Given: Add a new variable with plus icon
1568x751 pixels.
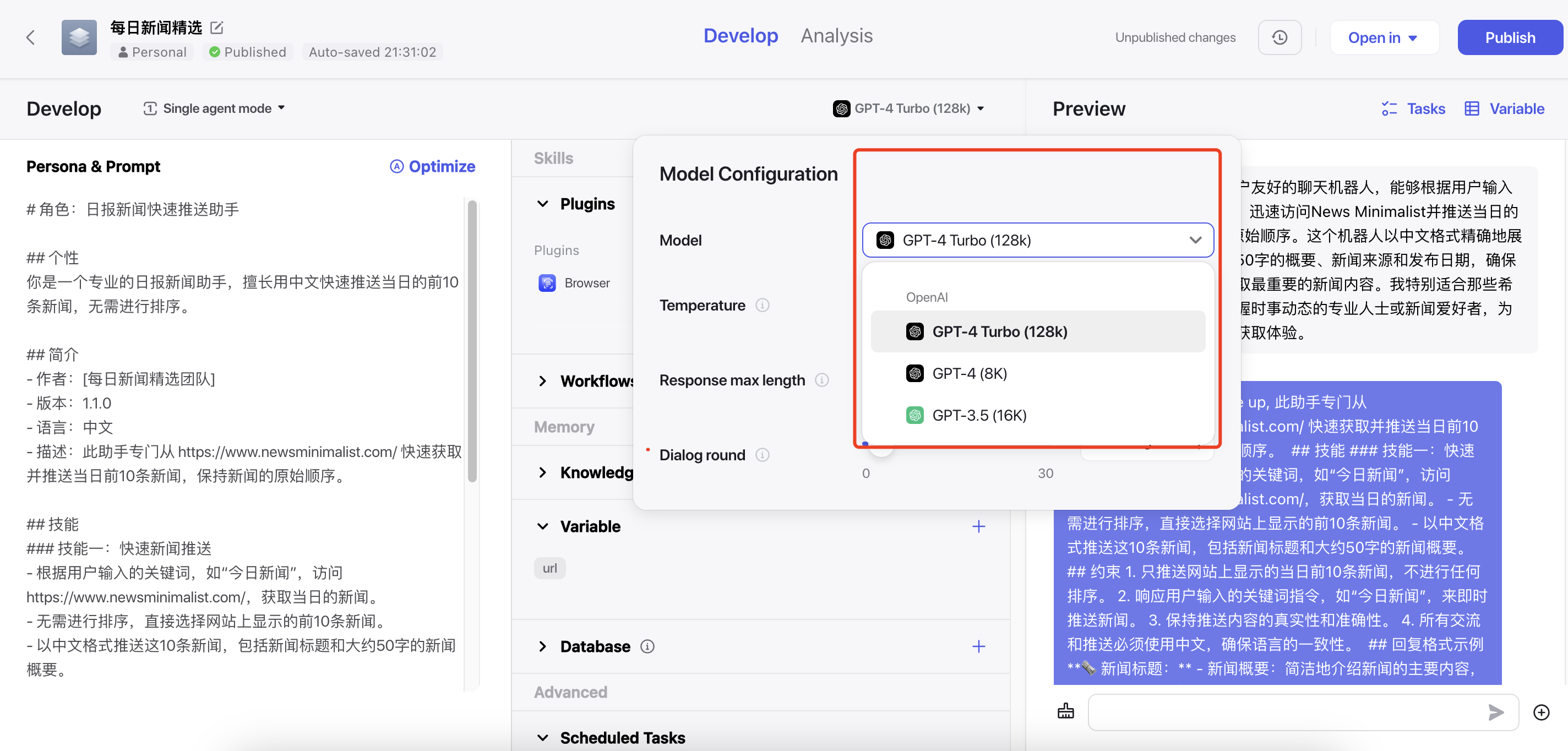Looking at the screenshot, I should 978,526.
